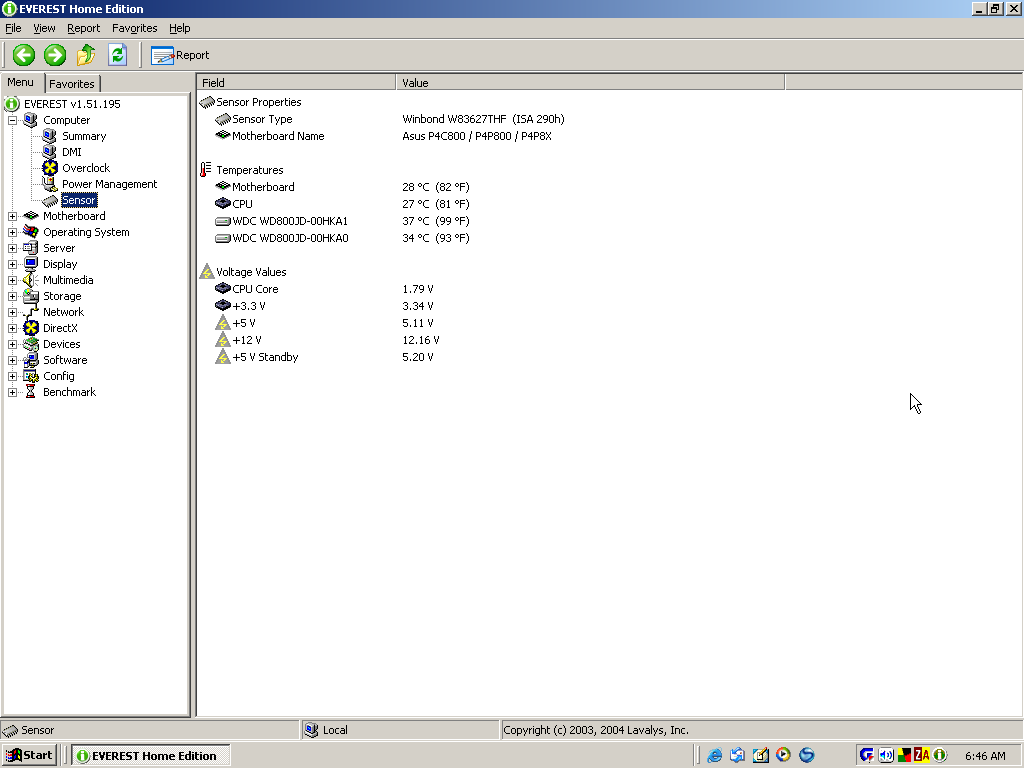The height and width of the screenshot is (768, 1024).
Task: Sort by the Value column header
Action: pos(590,82)
